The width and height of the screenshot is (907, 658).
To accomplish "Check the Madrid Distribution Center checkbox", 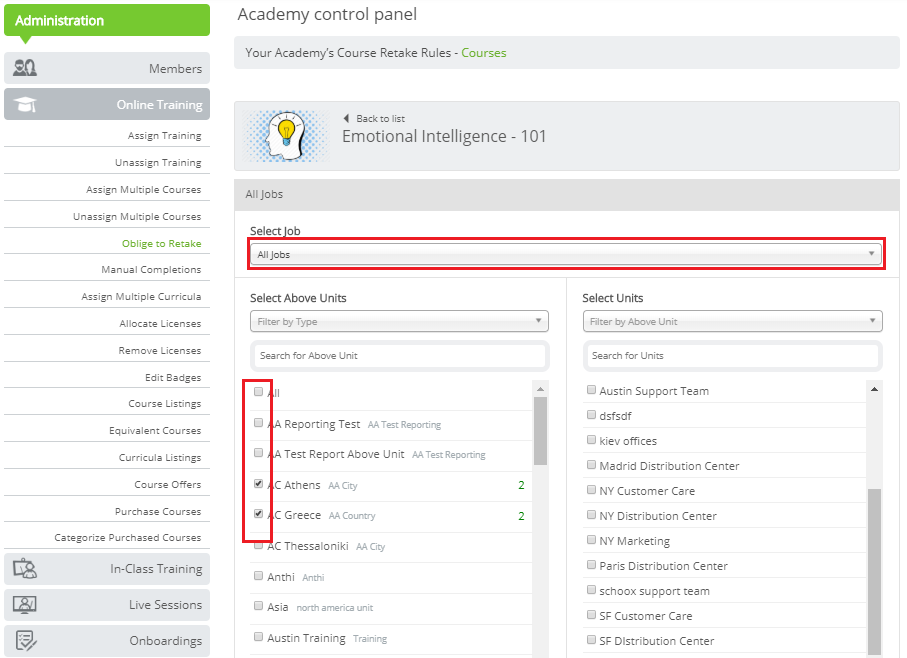I will click(x=591, y=464).
